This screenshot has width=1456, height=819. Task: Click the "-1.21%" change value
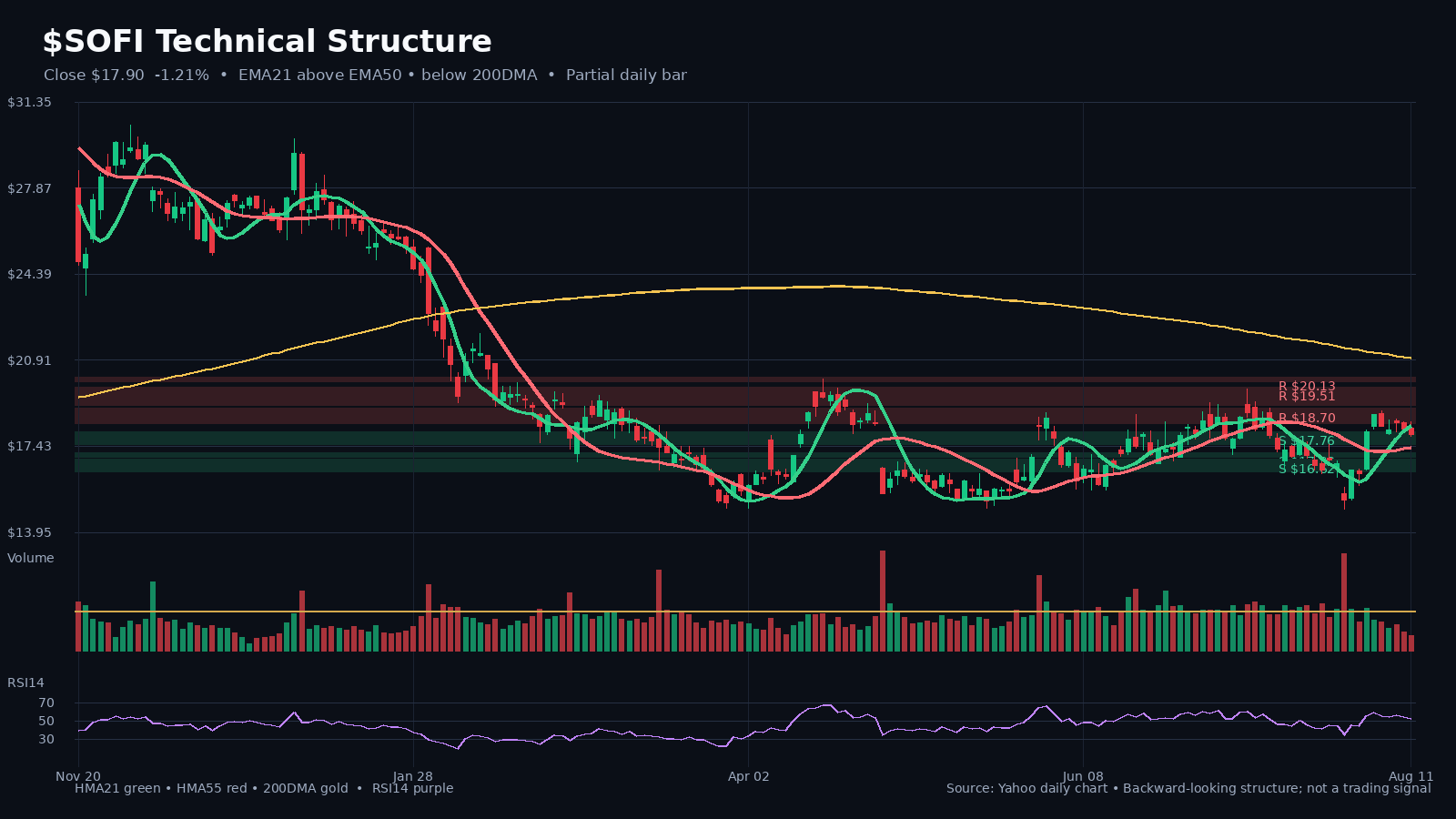click(182, 75)
